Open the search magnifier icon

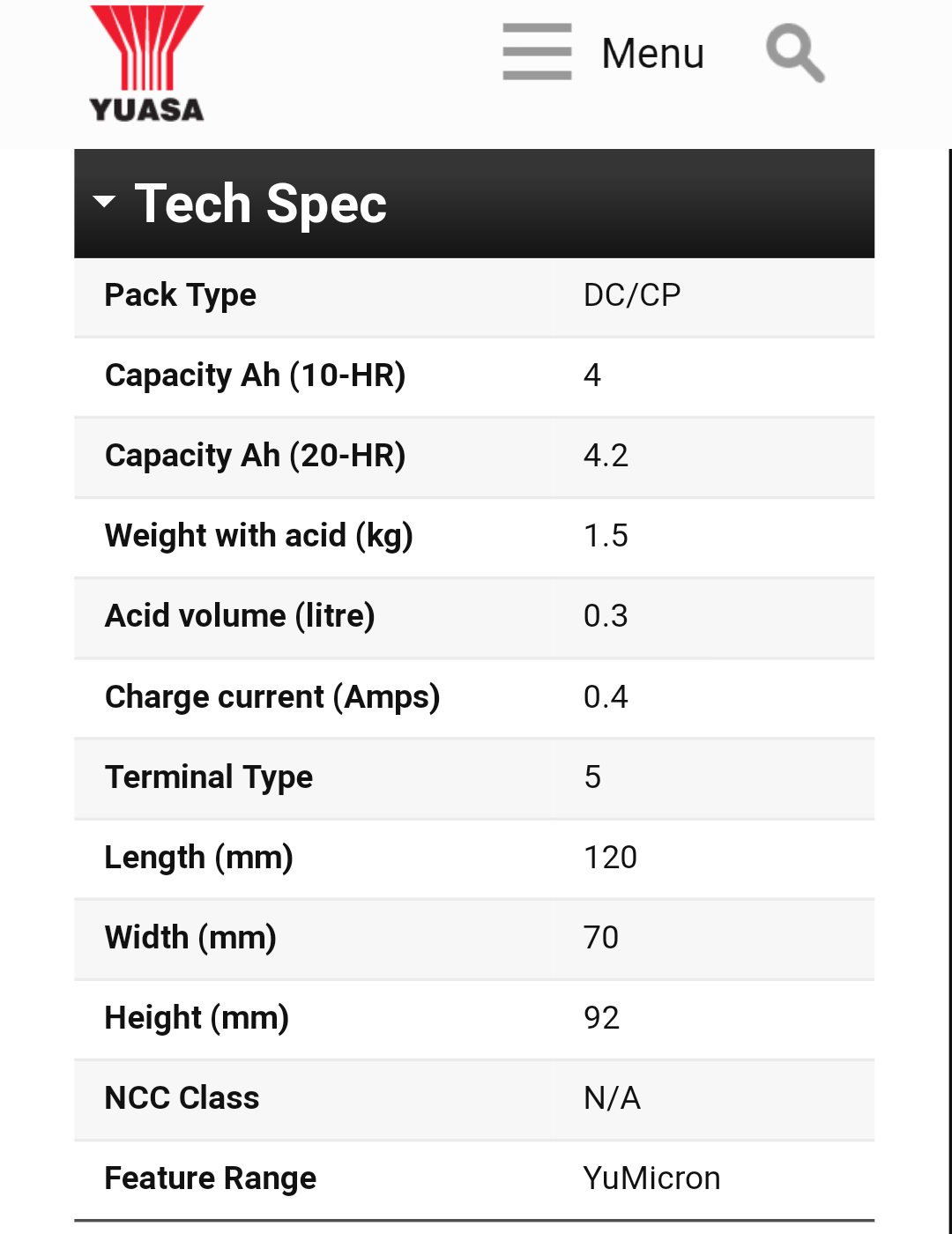point(795,54)
